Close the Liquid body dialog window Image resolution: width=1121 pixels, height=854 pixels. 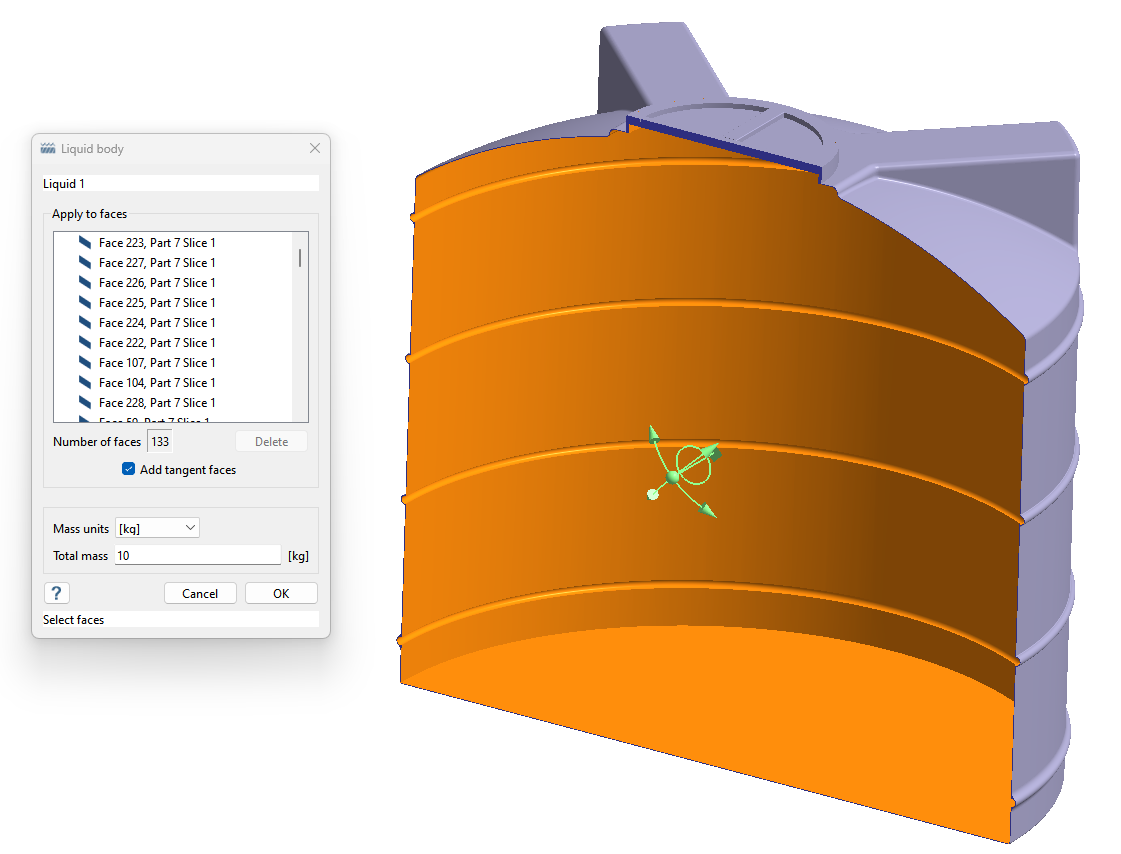point(314,149)
